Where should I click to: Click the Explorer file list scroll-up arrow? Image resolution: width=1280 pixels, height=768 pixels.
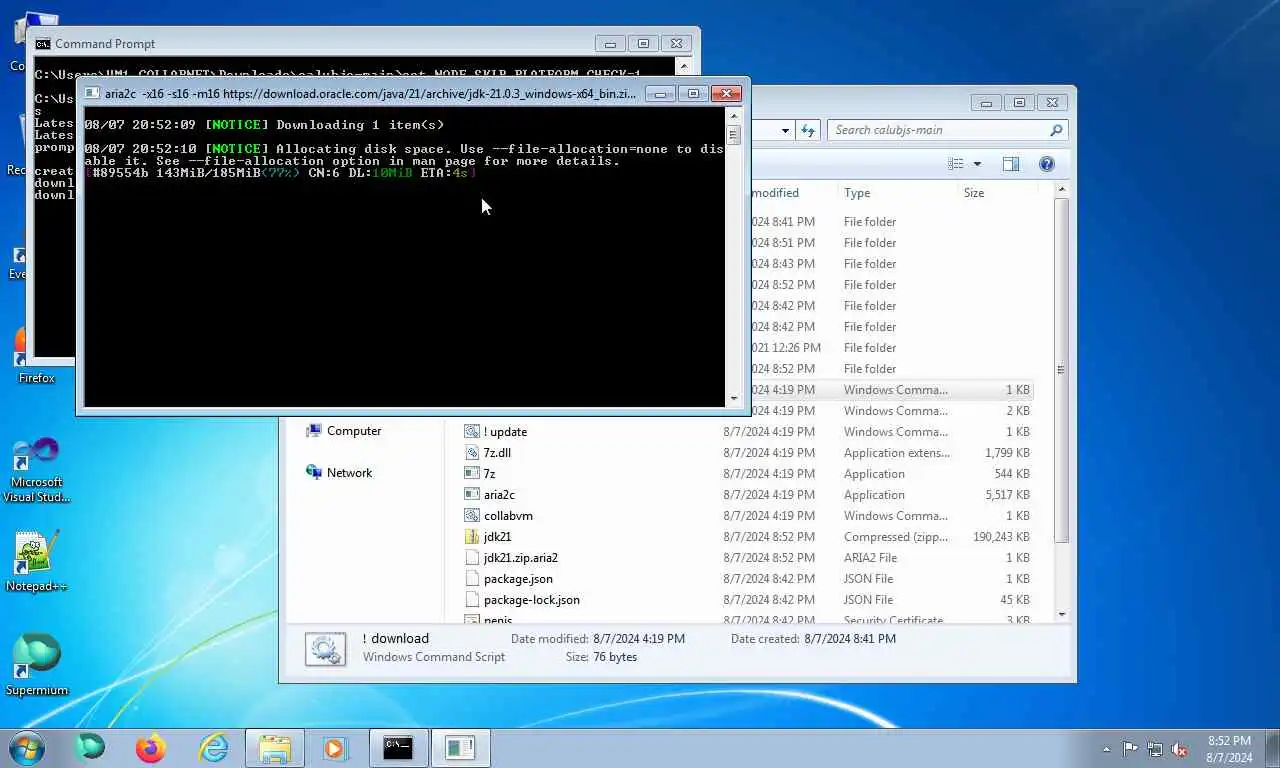(x=1061, y=190)
